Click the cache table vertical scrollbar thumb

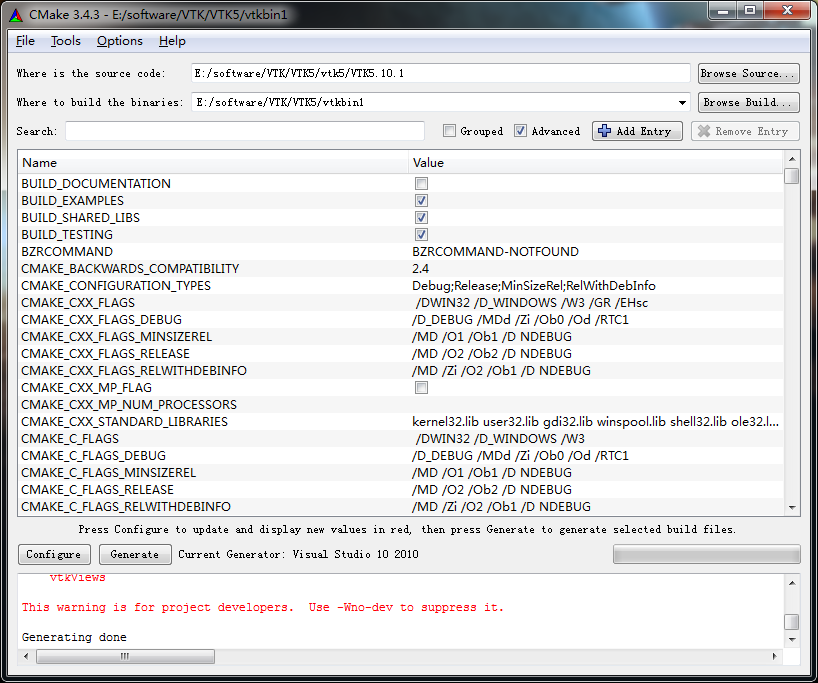pyautogui.click(x=791, y=176)
